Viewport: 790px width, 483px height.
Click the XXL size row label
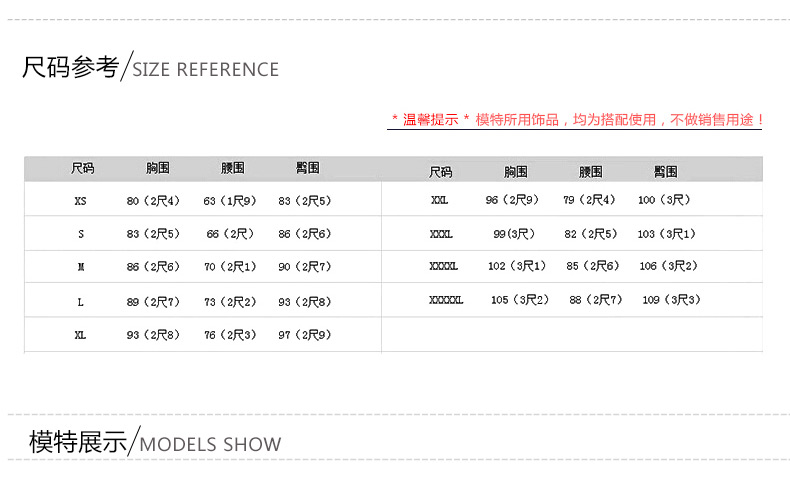pyautogui.click(x=440, y=200)
